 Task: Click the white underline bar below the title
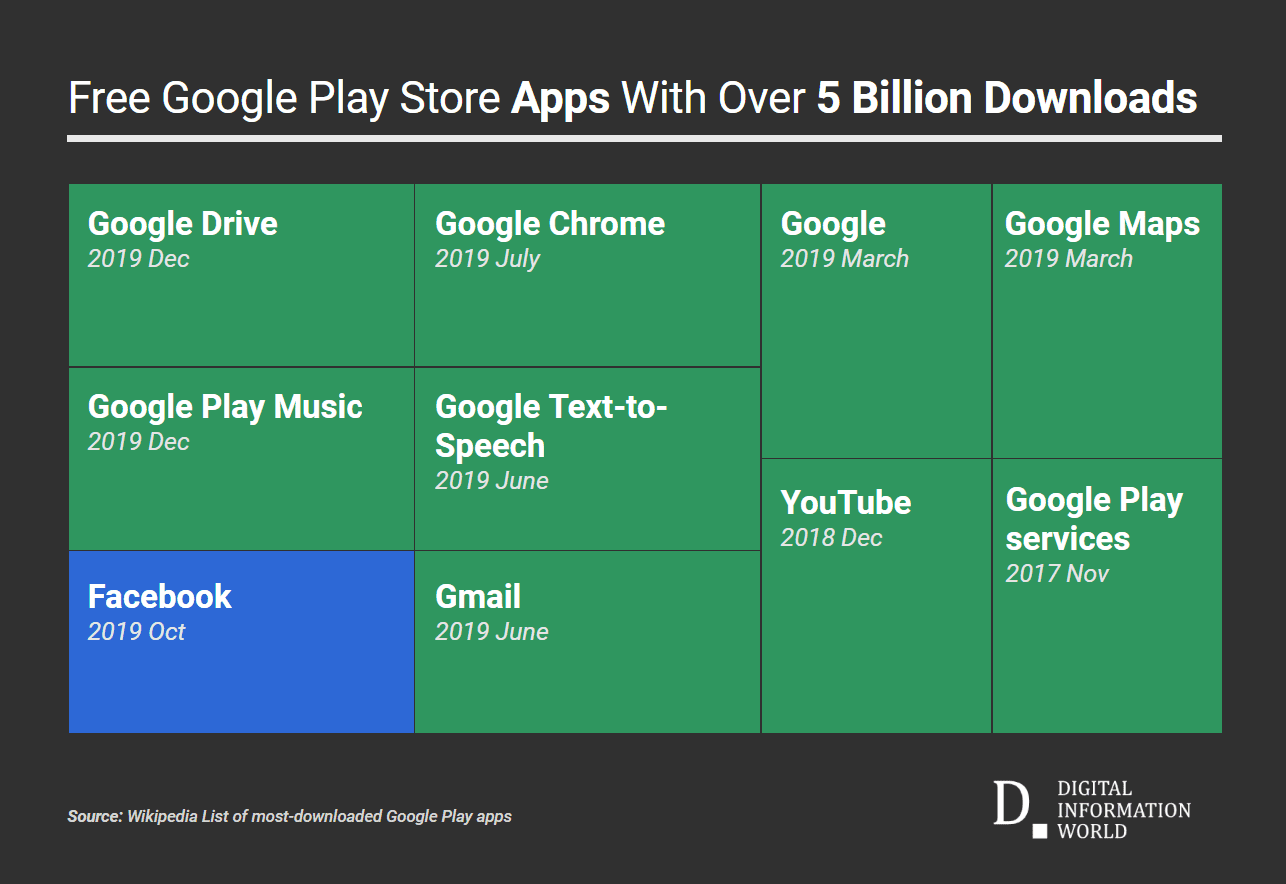(x=643, y=136)
